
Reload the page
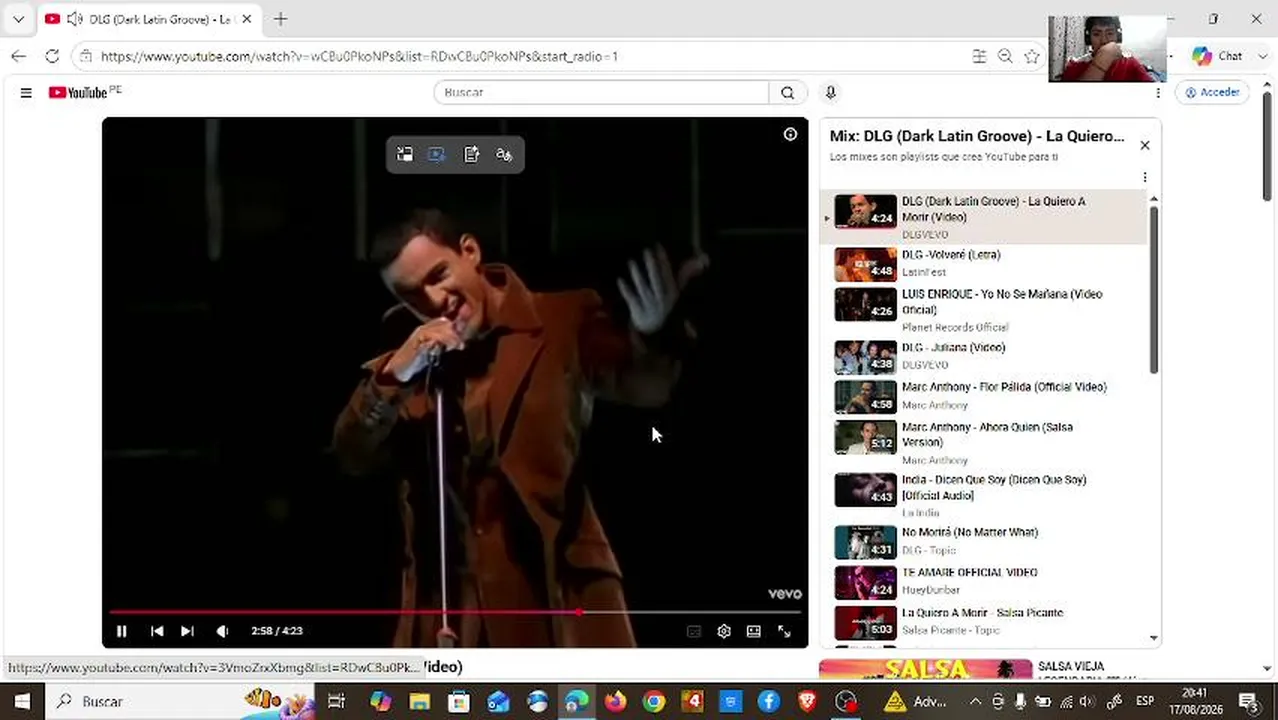tap(52, 56)
